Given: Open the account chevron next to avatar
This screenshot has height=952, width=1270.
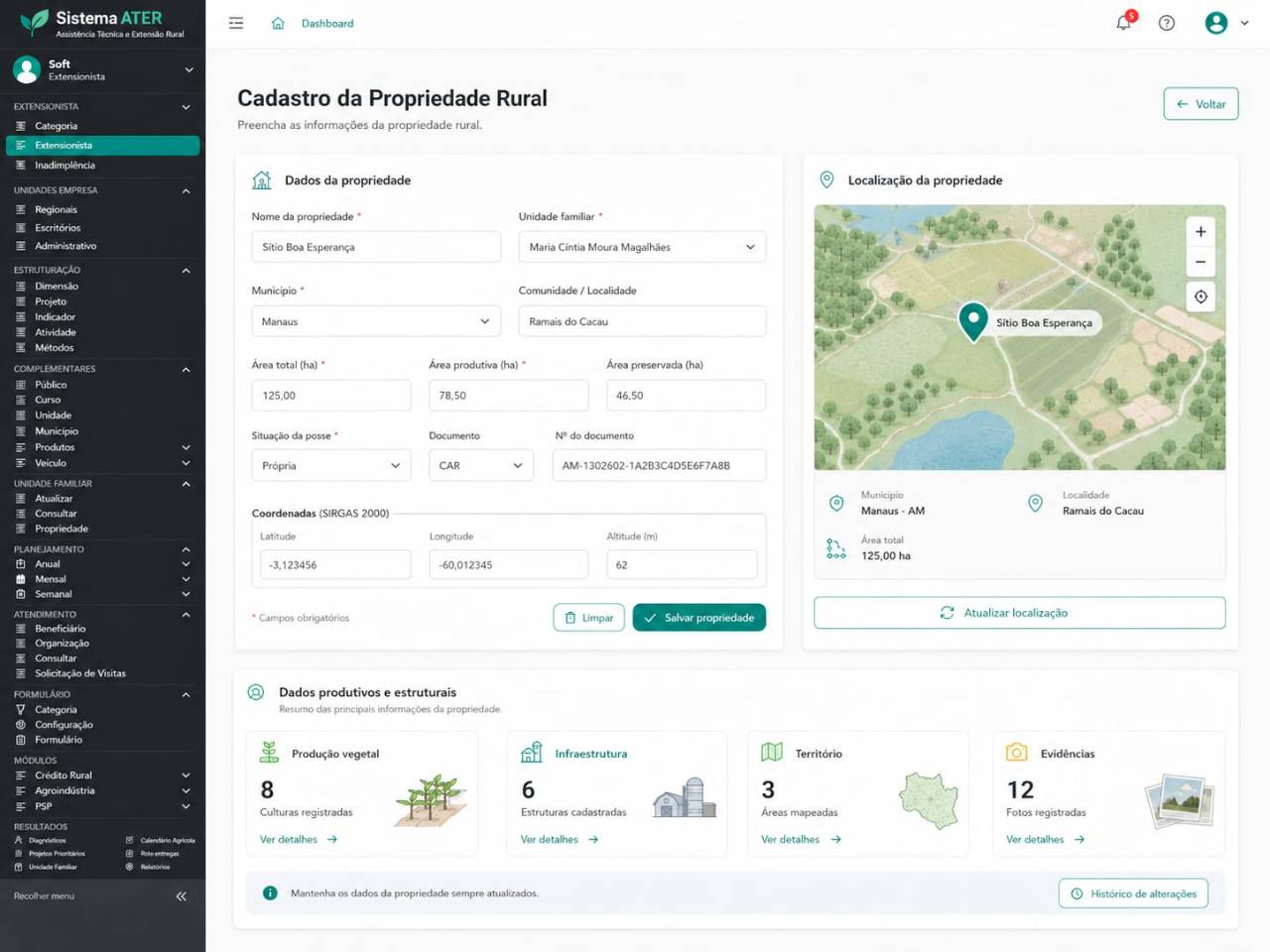Looking at the screenshot, I should [1244, 23].
